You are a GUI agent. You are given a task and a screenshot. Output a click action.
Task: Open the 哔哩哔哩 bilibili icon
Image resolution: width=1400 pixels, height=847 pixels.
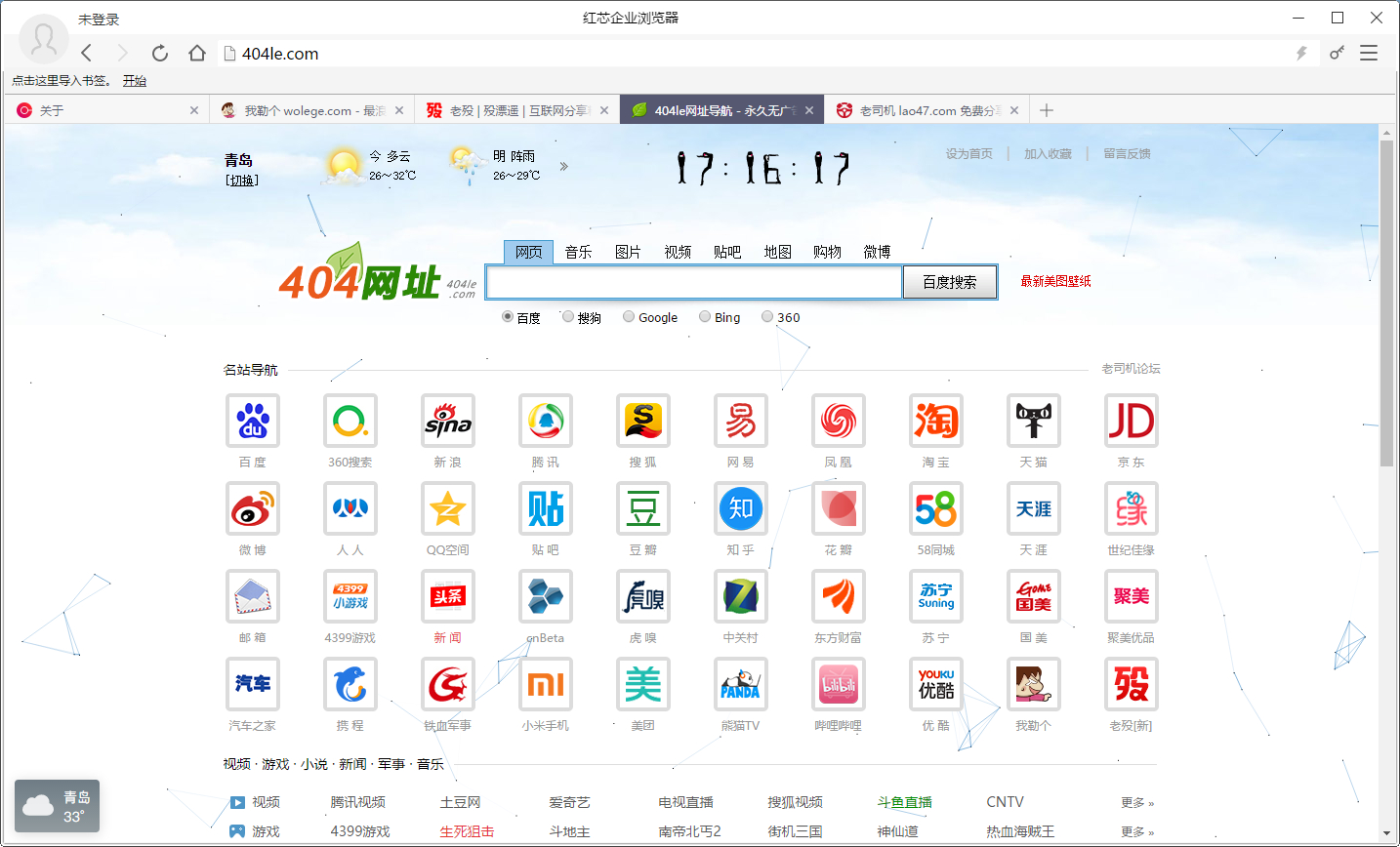point(839,684)
